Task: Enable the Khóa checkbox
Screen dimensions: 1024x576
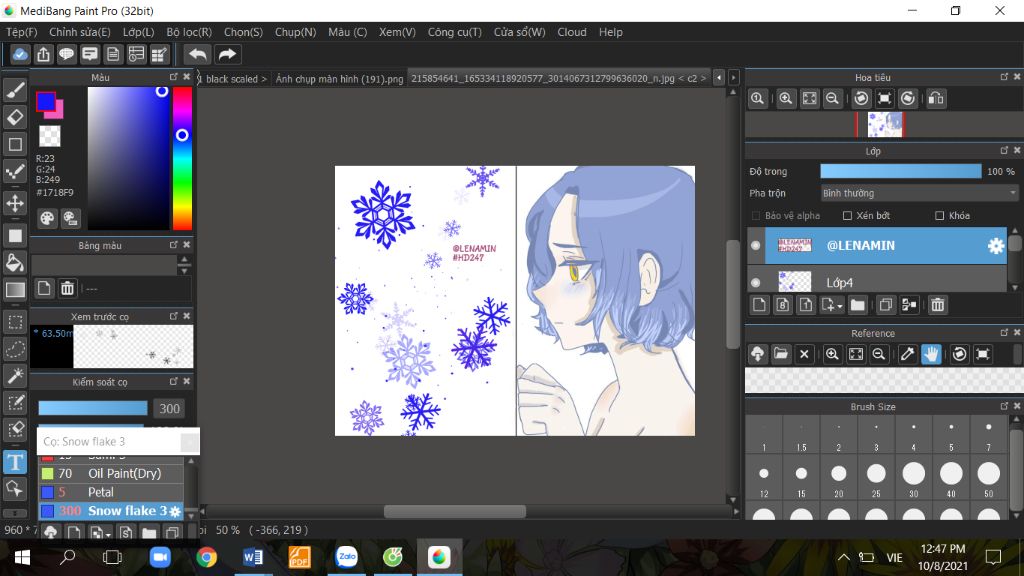Action: [940, 216]
